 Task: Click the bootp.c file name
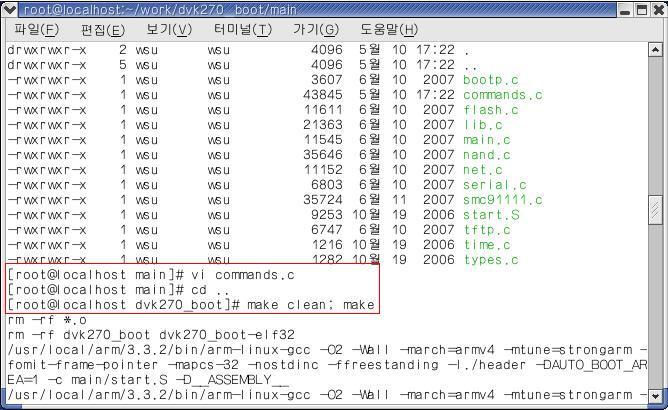tap(491, 80)
